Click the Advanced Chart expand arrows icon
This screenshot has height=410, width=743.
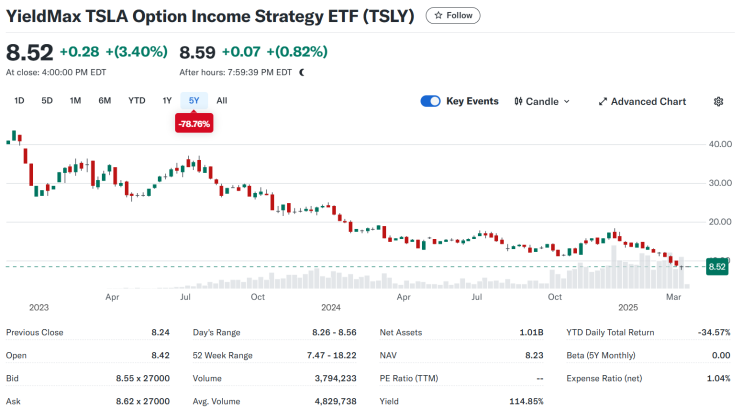[603, 101]
